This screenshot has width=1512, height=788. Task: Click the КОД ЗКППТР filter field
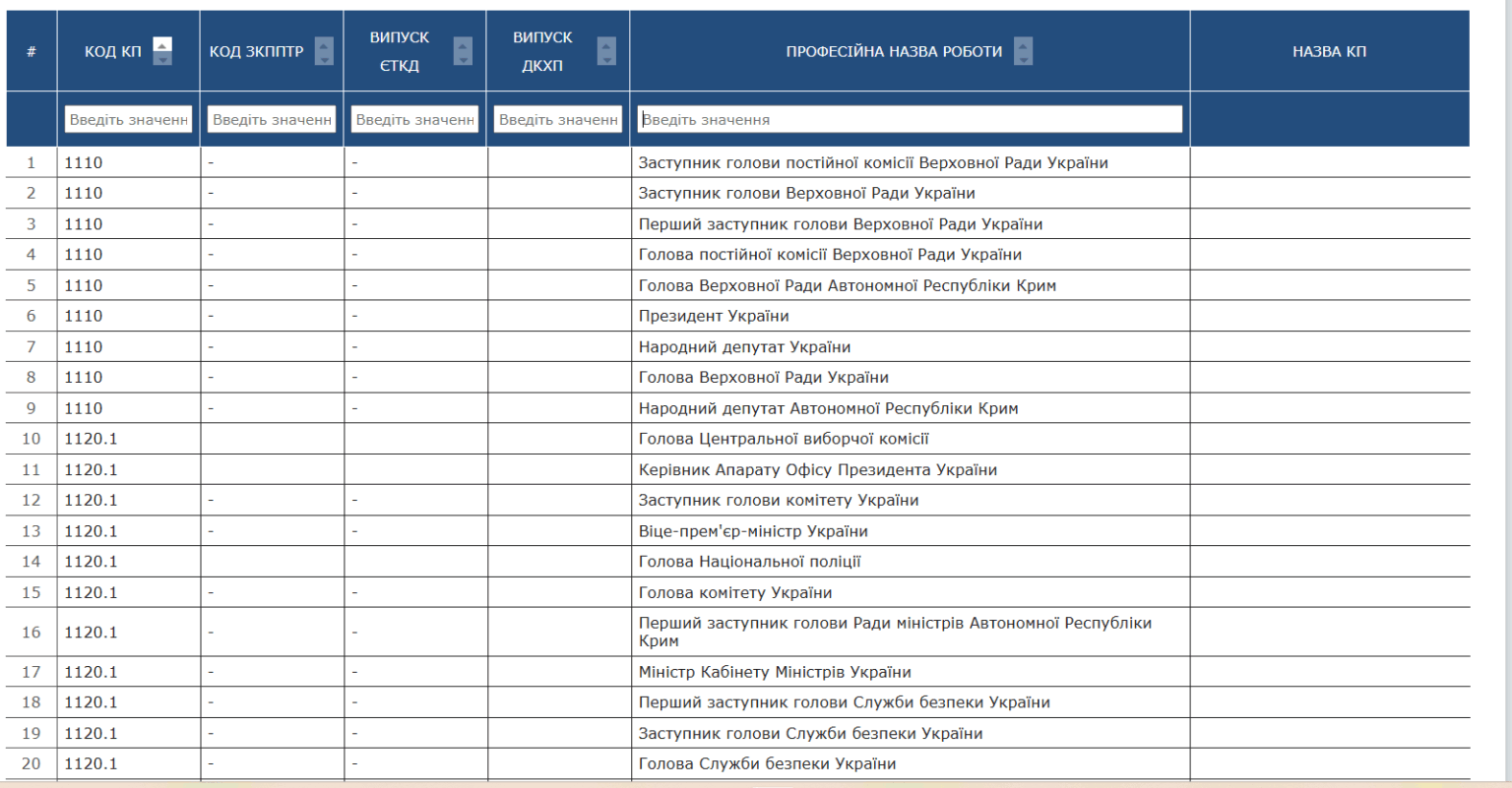tap(272, 119)
